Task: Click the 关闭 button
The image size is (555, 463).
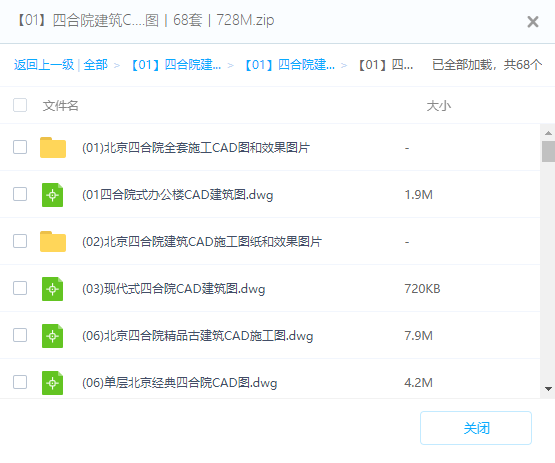Action: (x=476, y=428)
